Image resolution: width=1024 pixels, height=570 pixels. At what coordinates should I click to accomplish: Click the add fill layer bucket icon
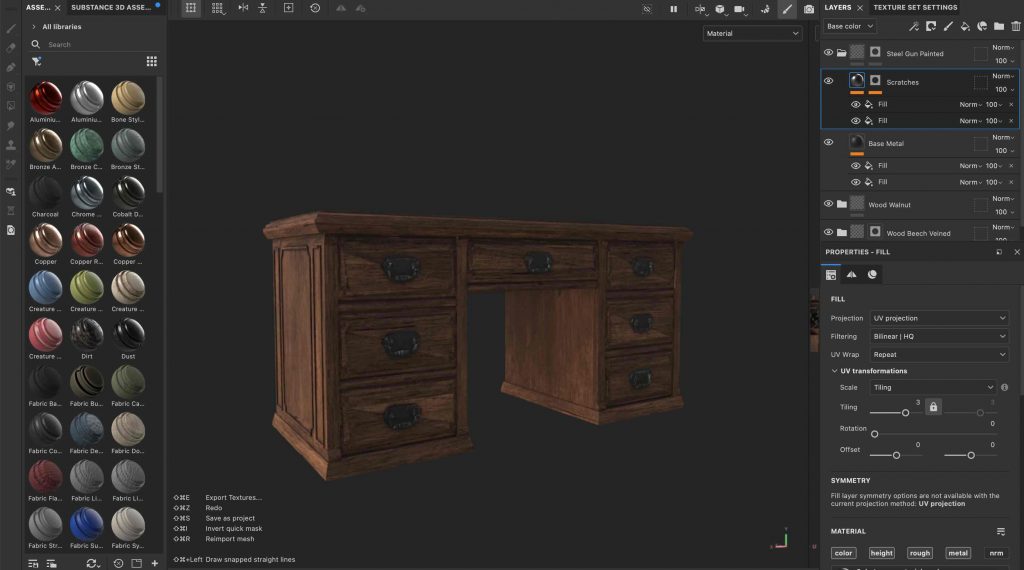tap(965, 27)
